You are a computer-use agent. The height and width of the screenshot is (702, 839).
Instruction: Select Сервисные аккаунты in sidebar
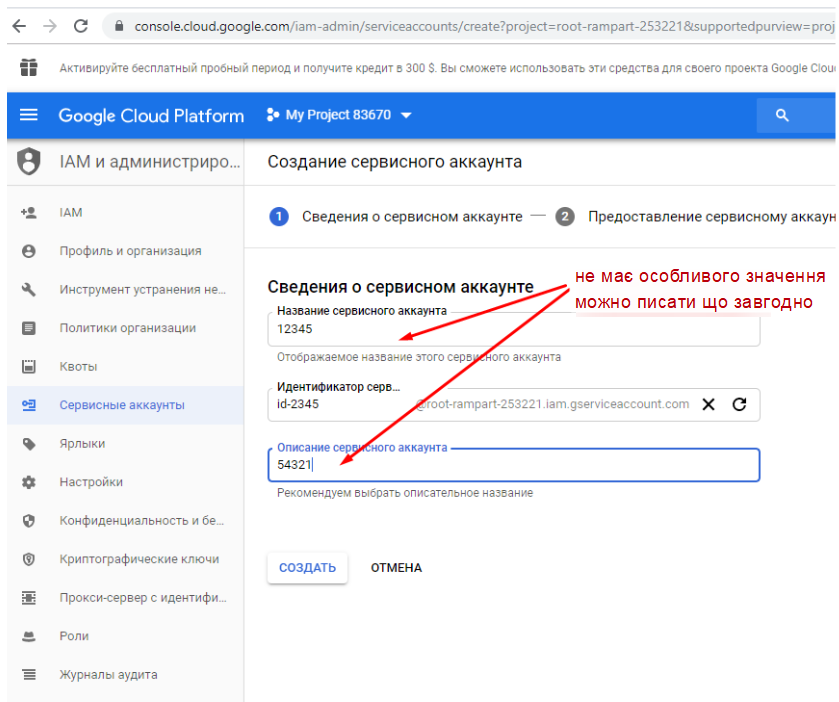tap(125, 405)
